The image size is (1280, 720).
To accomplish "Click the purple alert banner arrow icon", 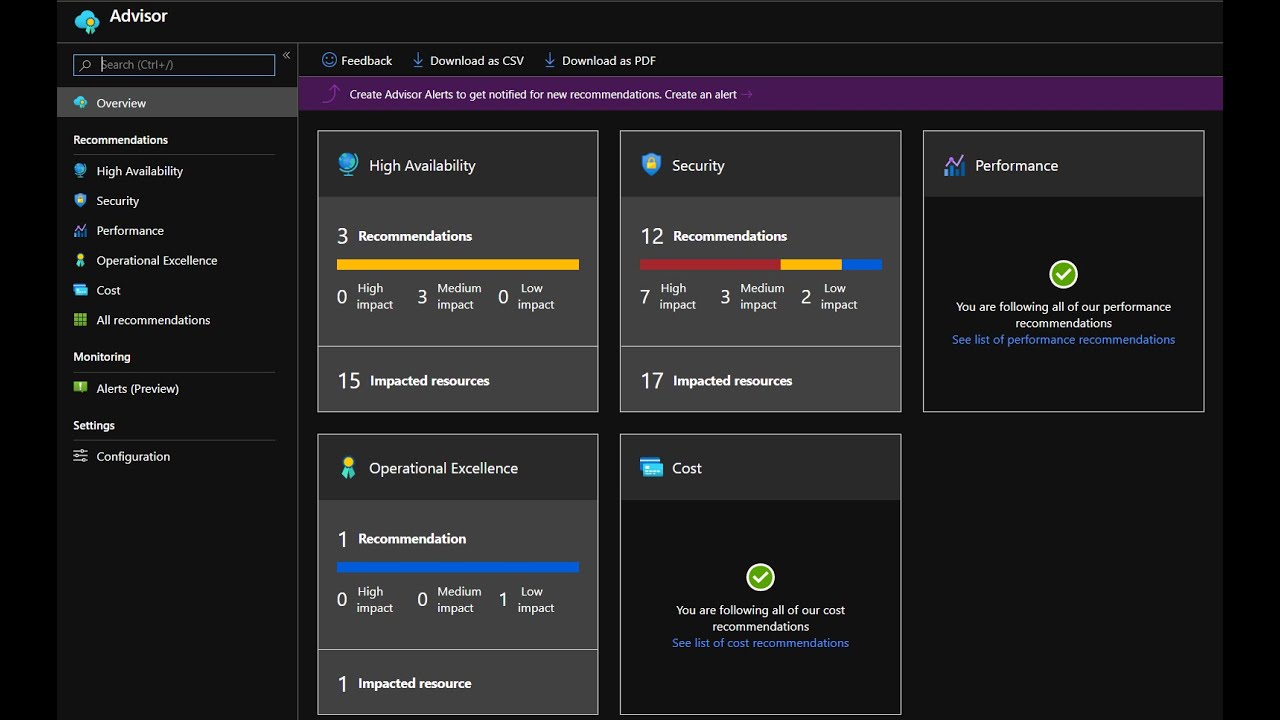I will pos(331,94).
